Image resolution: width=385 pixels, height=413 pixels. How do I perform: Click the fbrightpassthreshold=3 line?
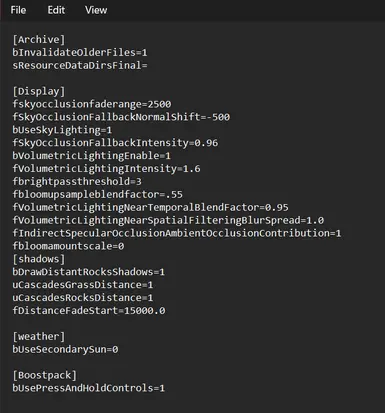77,182
